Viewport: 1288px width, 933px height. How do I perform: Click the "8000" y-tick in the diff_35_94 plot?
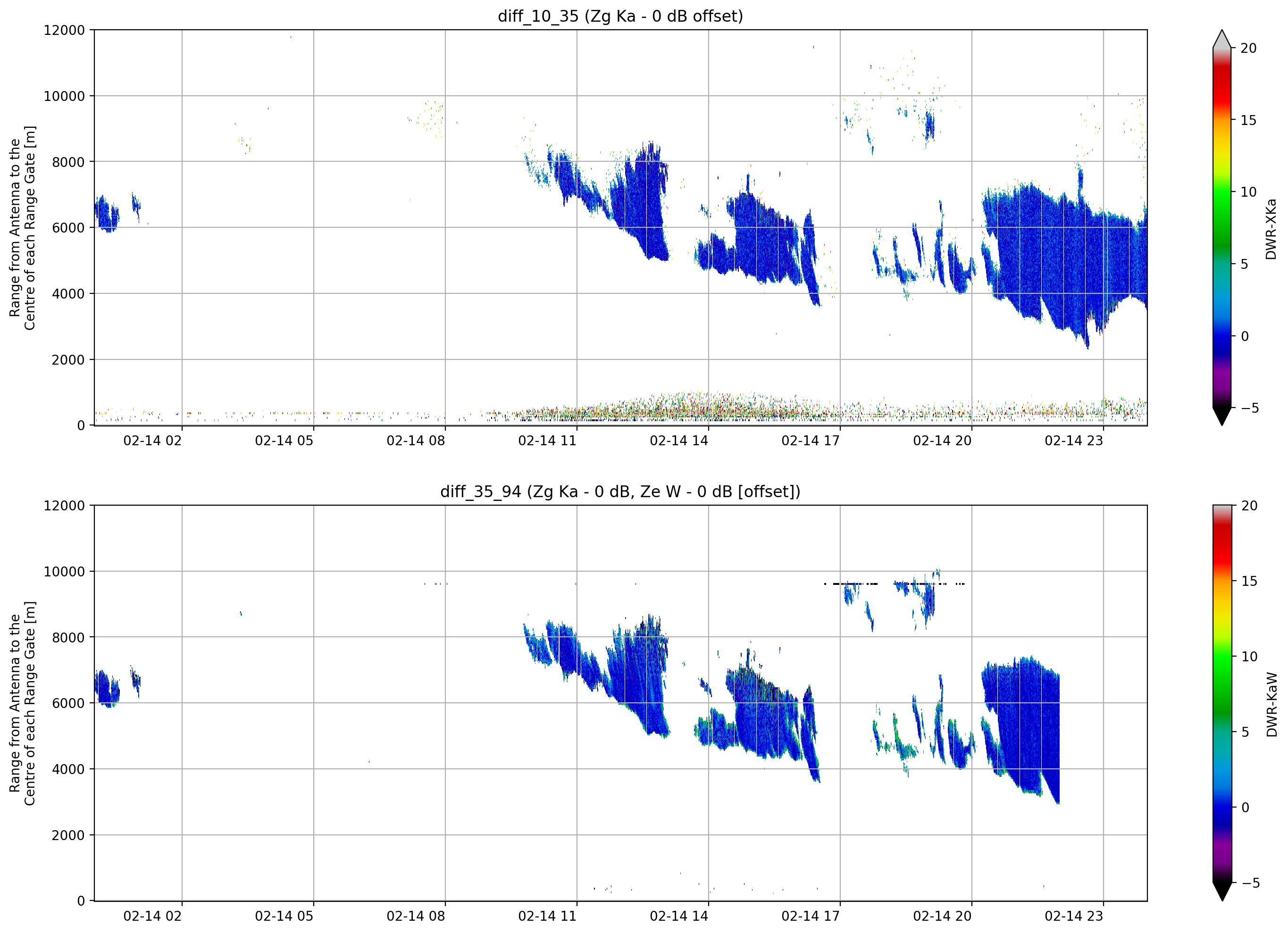68,637
